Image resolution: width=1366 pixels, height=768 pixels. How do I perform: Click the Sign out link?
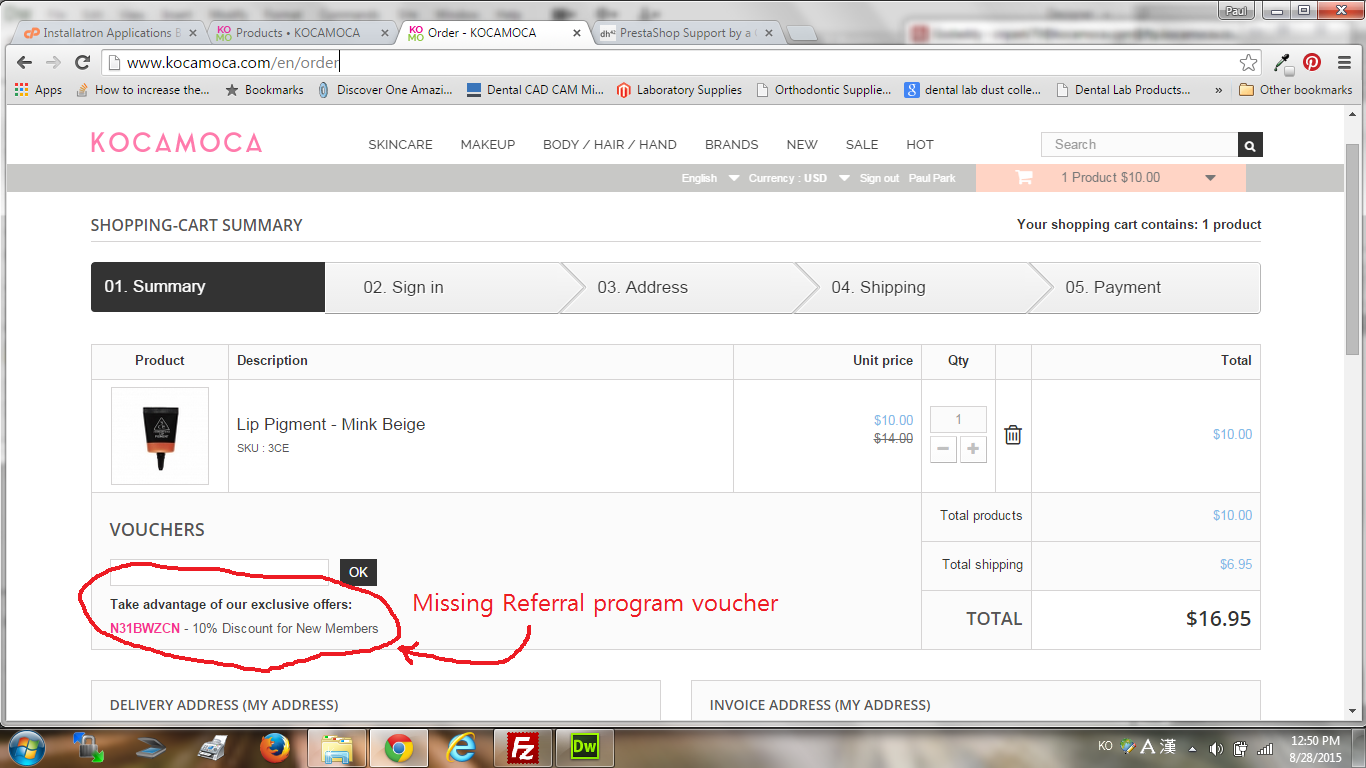point(880,178)
